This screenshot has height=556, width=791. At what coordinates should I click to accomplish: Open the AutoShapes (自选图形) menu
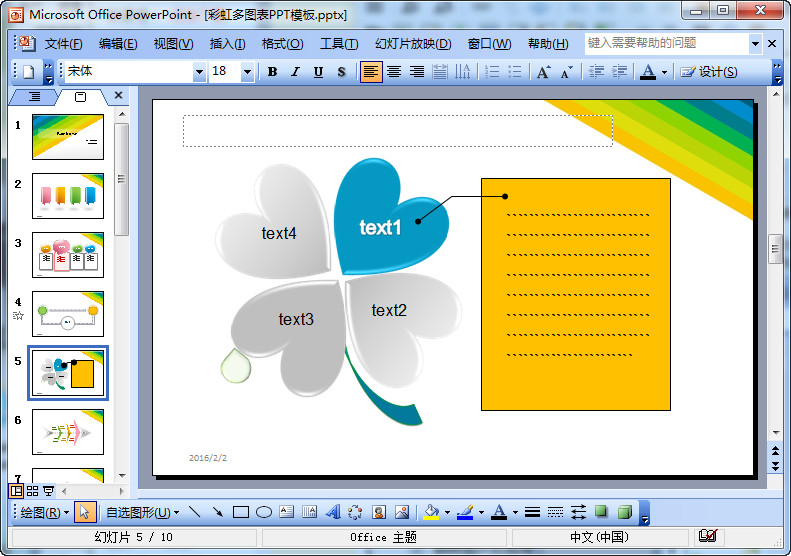pyautogui.click(x=142, y=512)
